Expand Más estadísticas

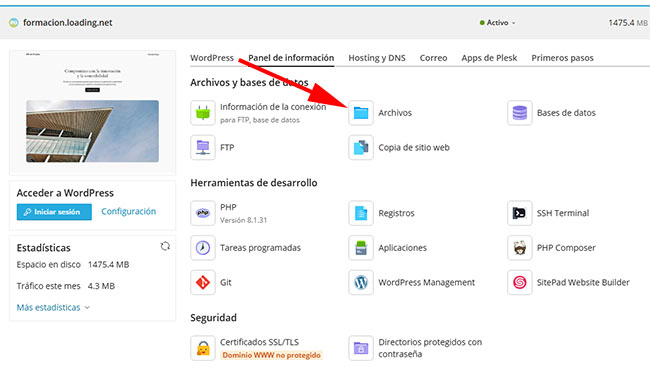pyautogui.click(x=53, y=307)
